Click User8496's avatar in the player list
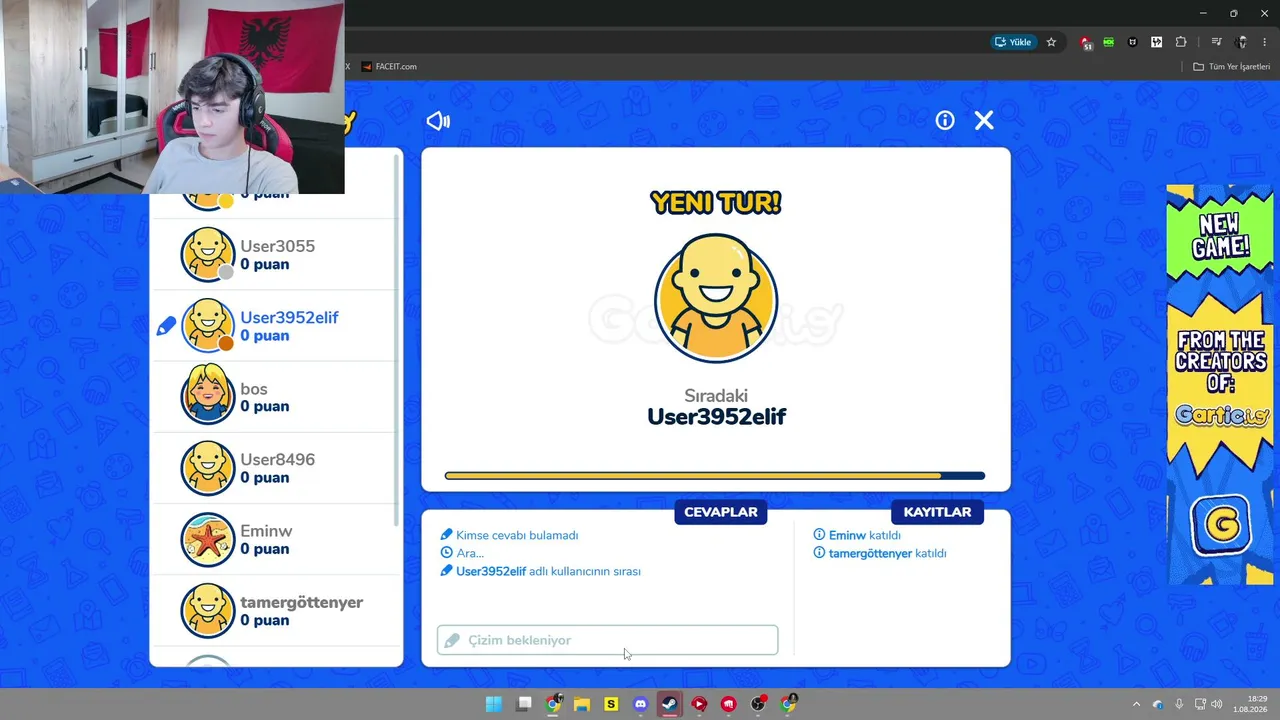 (x=208, y=468)
